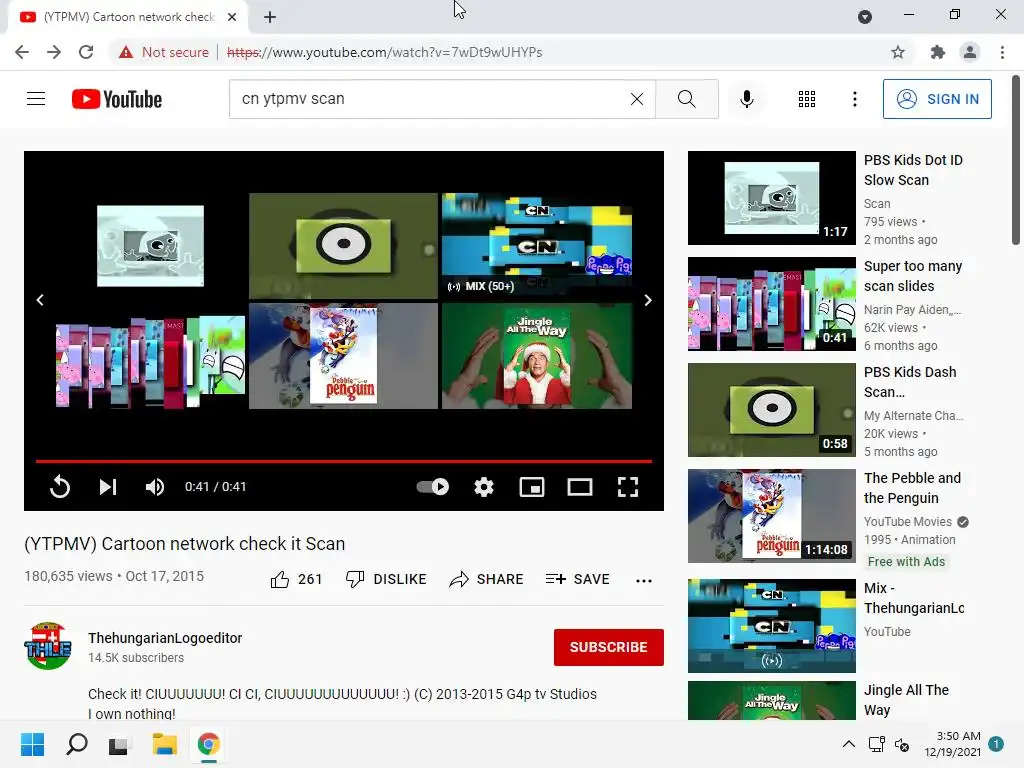
Task: Skip to the next video
Action: point(108,487)
